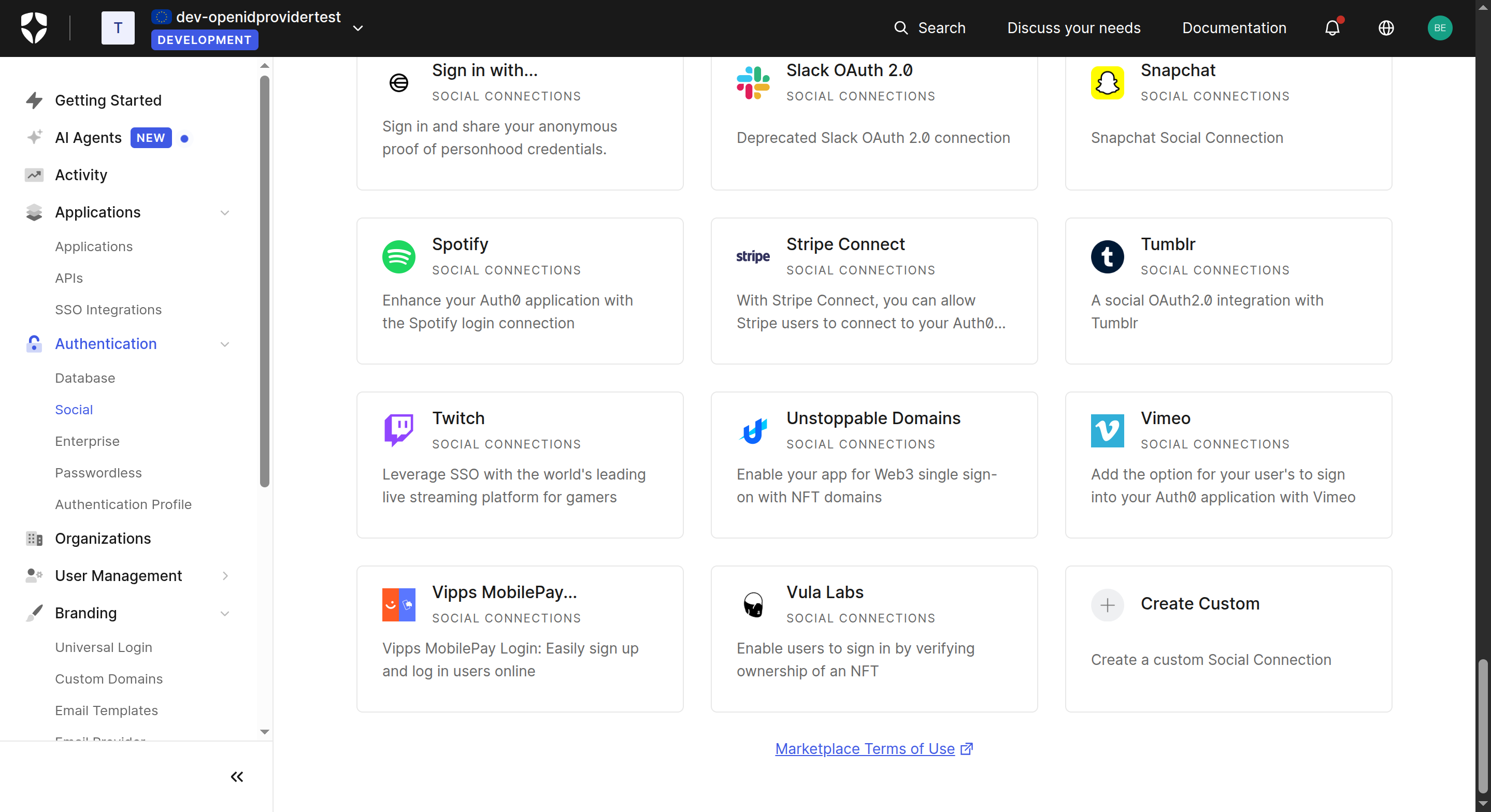Click the globe language icon
The width and height of the screenshot is (1491, 812).
pyautogui.click(x=1386, y=28)
